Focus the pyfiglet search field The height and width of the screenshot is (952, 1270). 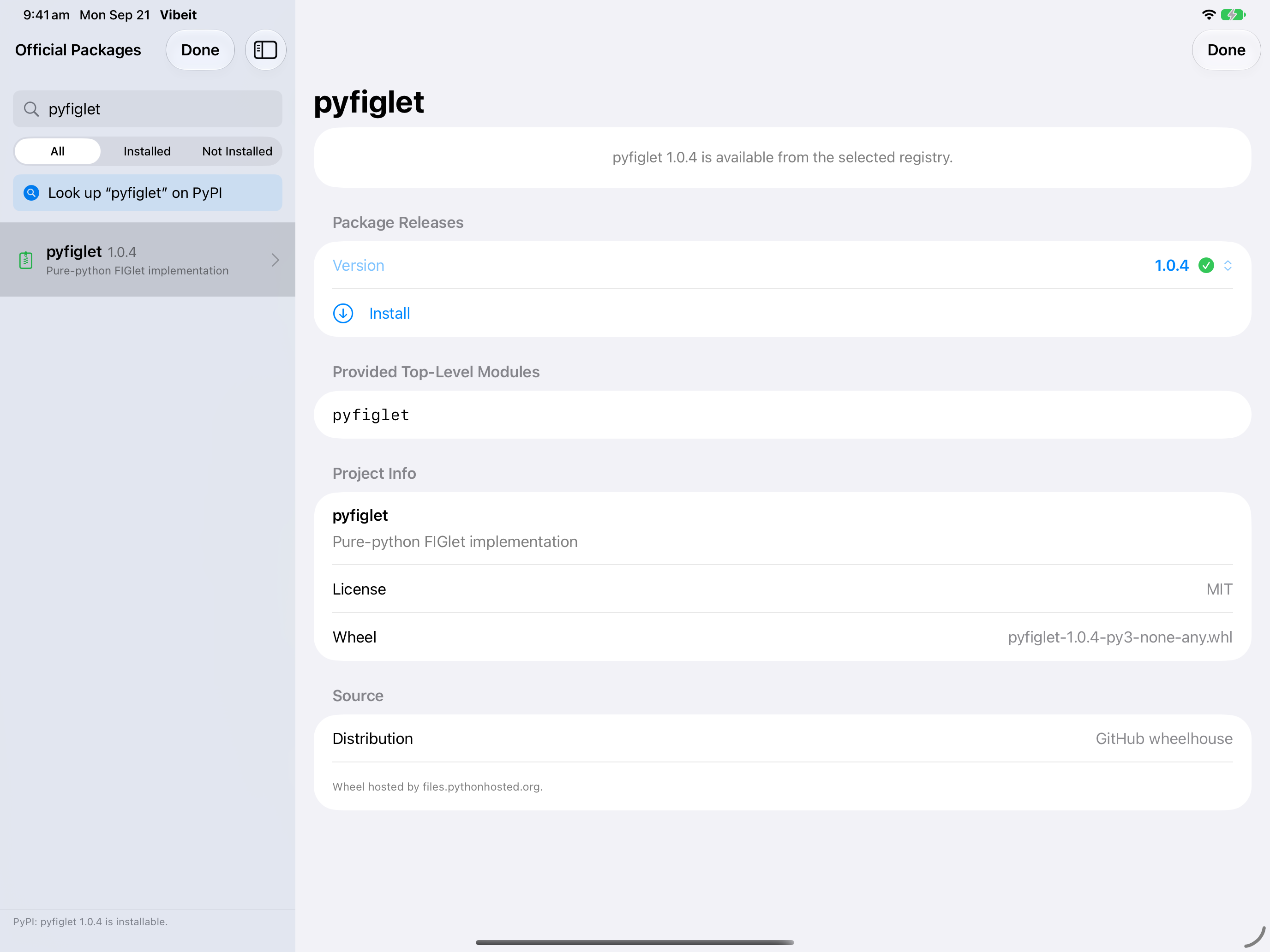(148, 109)
